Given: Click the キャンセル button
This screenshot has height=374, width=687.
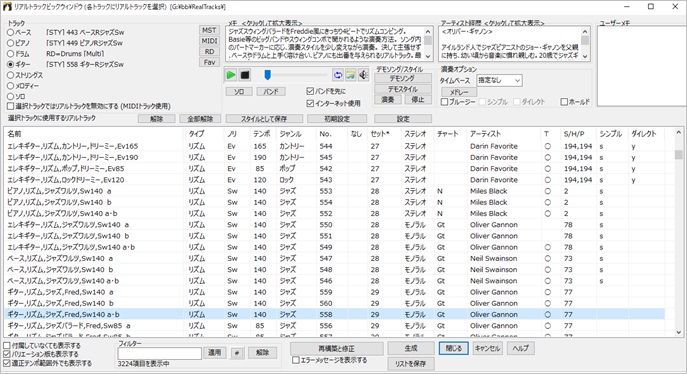Looking at the screenshot, I should click(x=487, y=349).
